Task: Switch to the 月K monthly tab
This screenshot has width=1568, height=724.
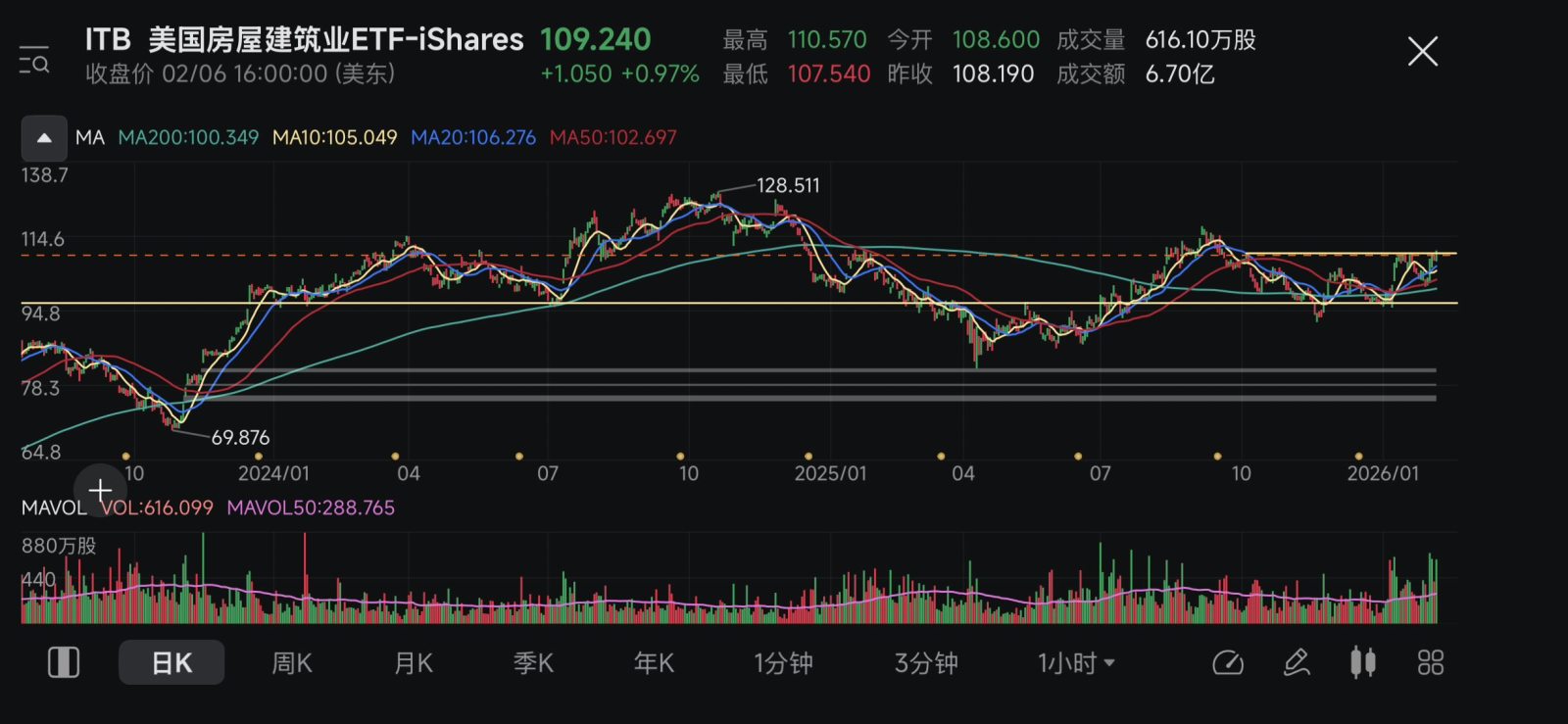Action: tap(414, 663)
